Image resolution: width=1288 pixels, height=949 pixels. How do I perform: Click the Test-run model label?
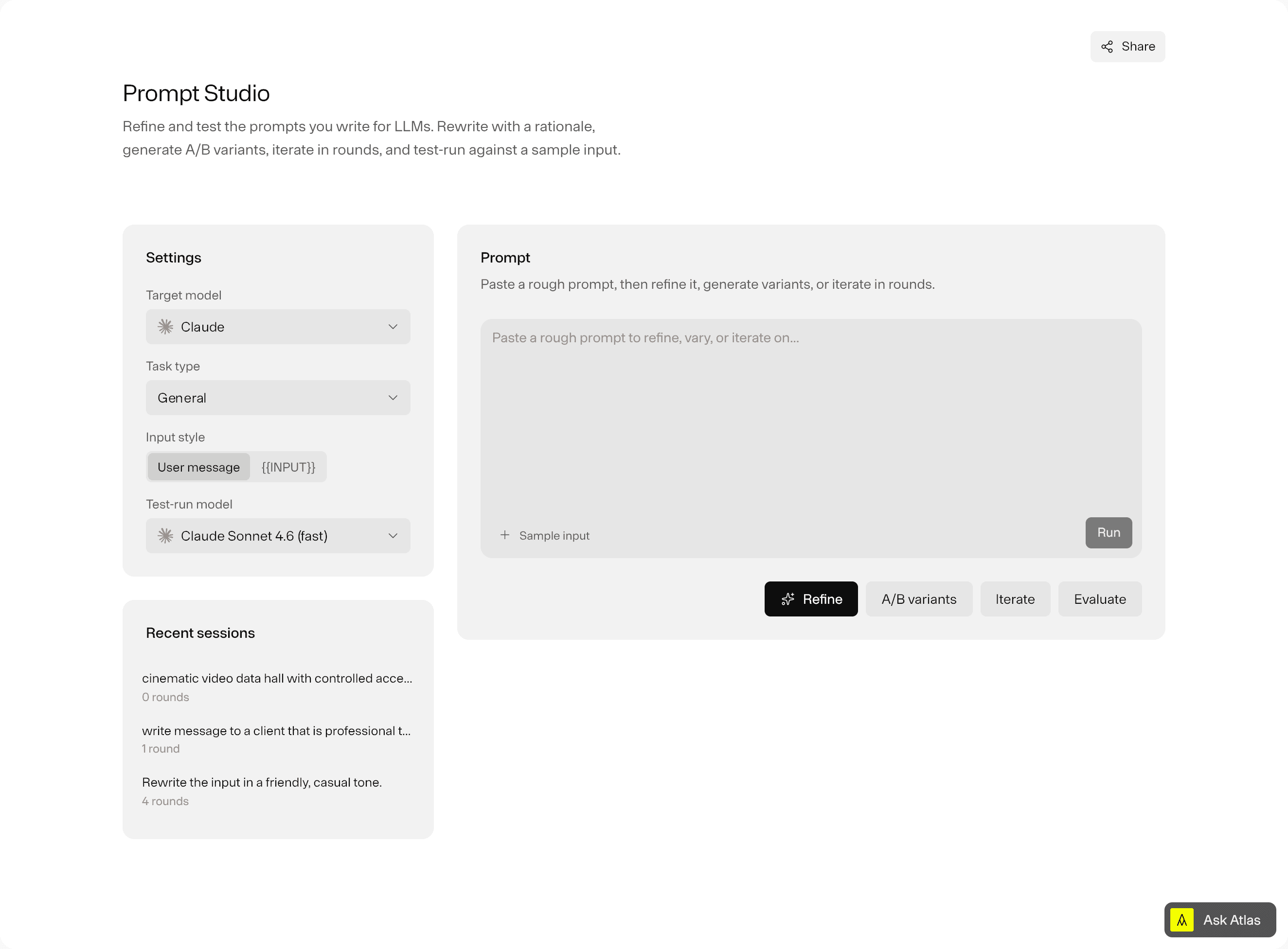click(189, 504)
